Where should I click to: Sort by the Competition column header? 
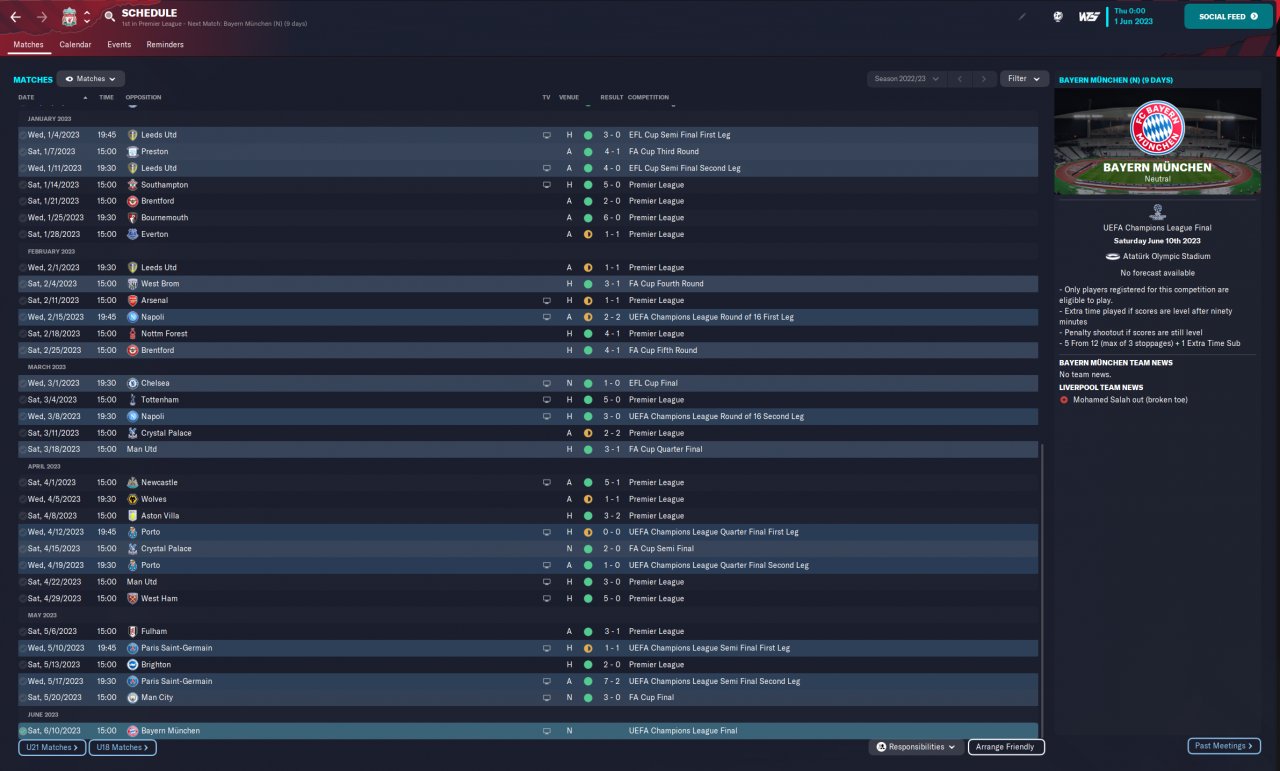pyautogui.click(x=648, y=97)
